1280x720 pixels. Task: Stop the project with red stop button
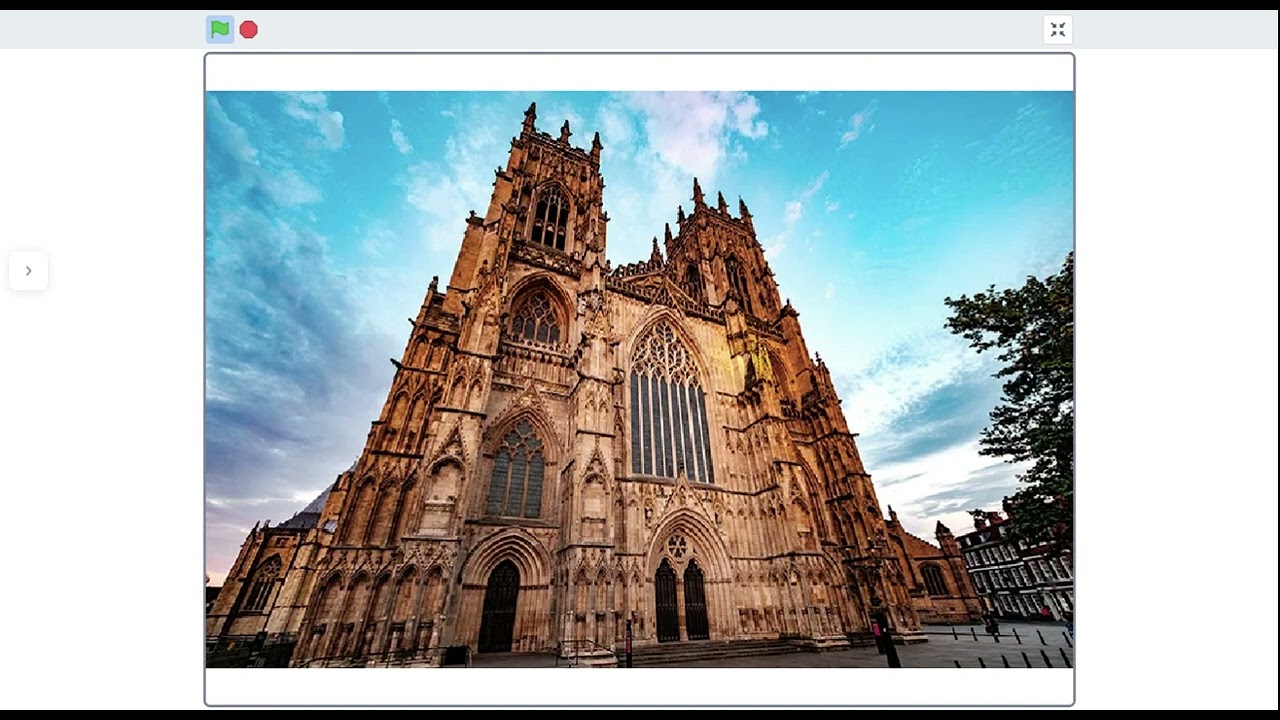pyautogui.click(x=249, y=30)
